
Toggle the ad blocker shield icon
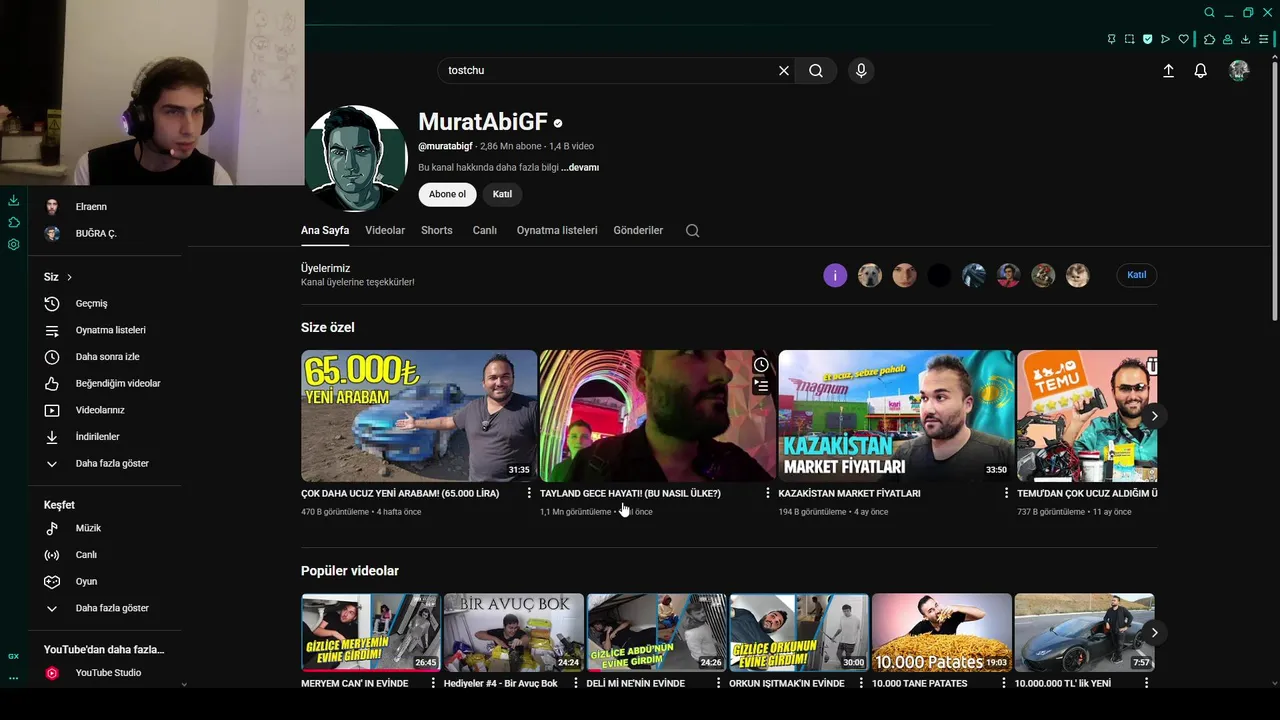pyautogui.click(x=1147, y=39)
